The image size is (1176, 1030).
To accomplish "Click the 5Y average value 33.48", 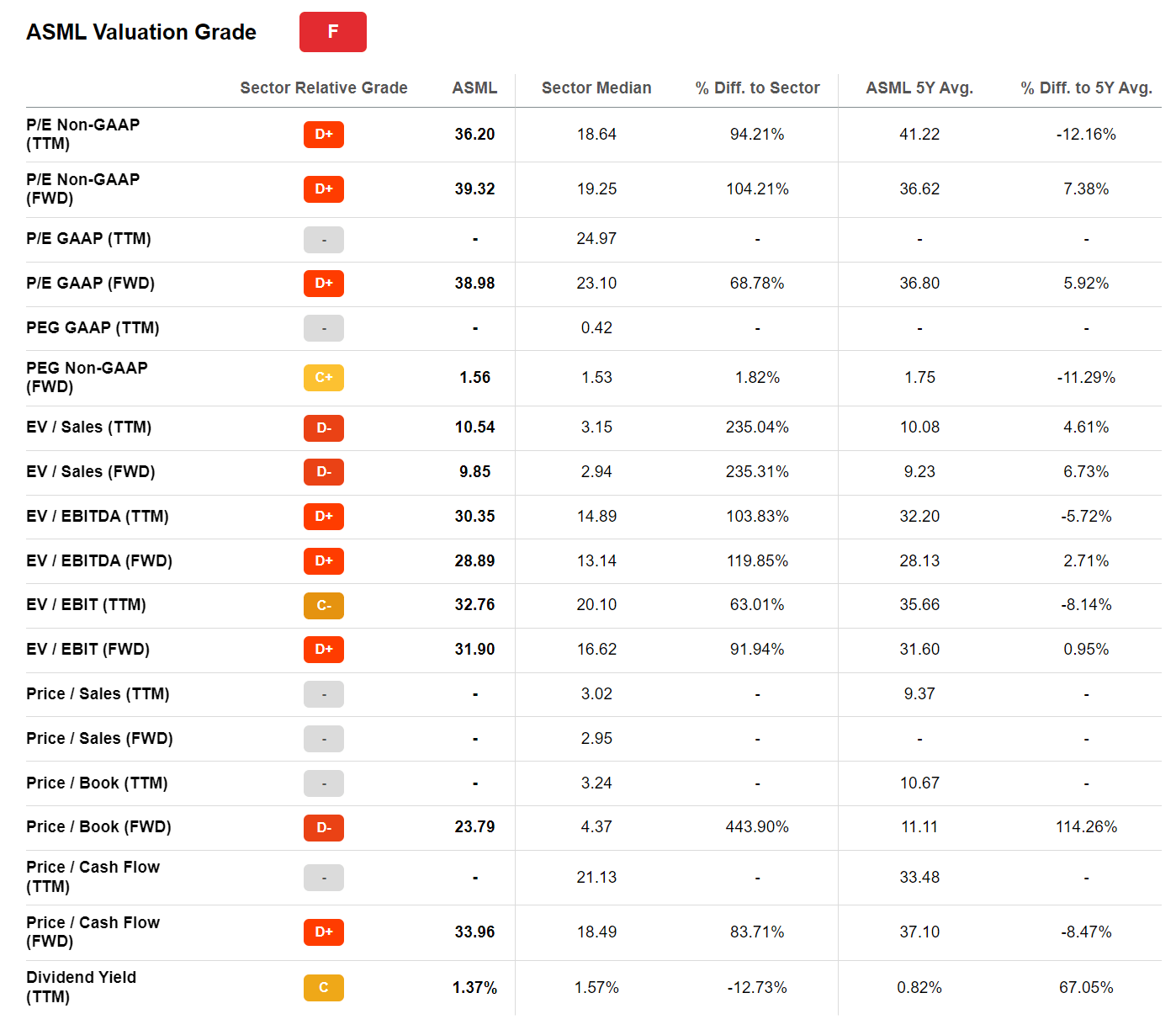I will (919, 877).
